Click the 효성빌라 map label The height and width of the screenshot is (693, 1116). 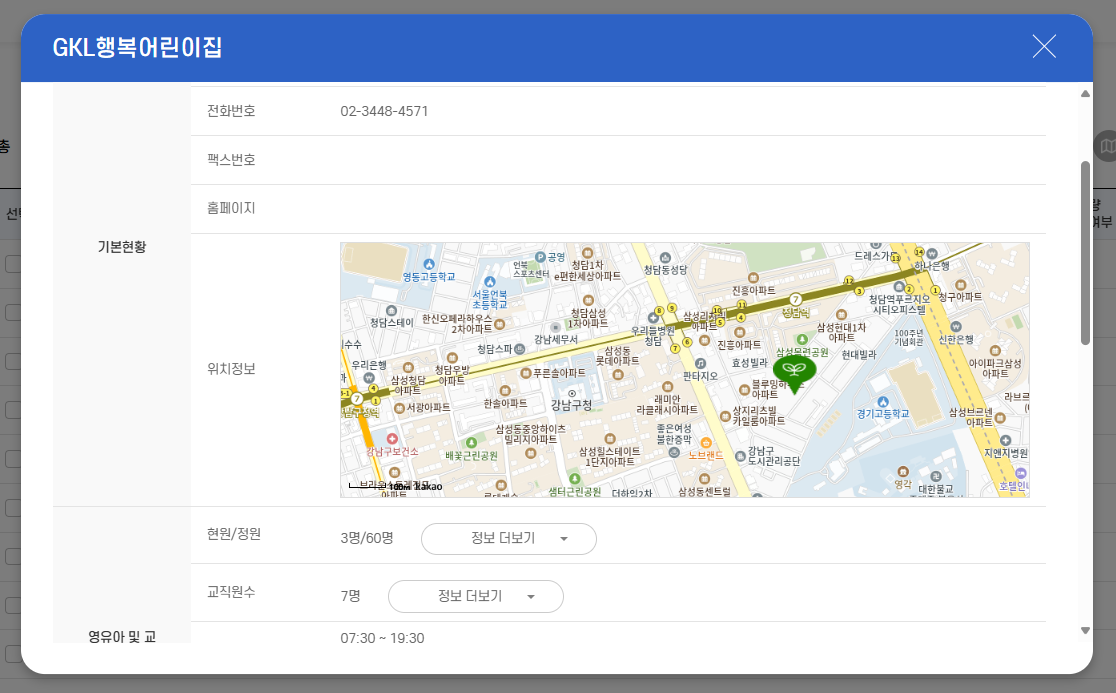pos(750,363)
